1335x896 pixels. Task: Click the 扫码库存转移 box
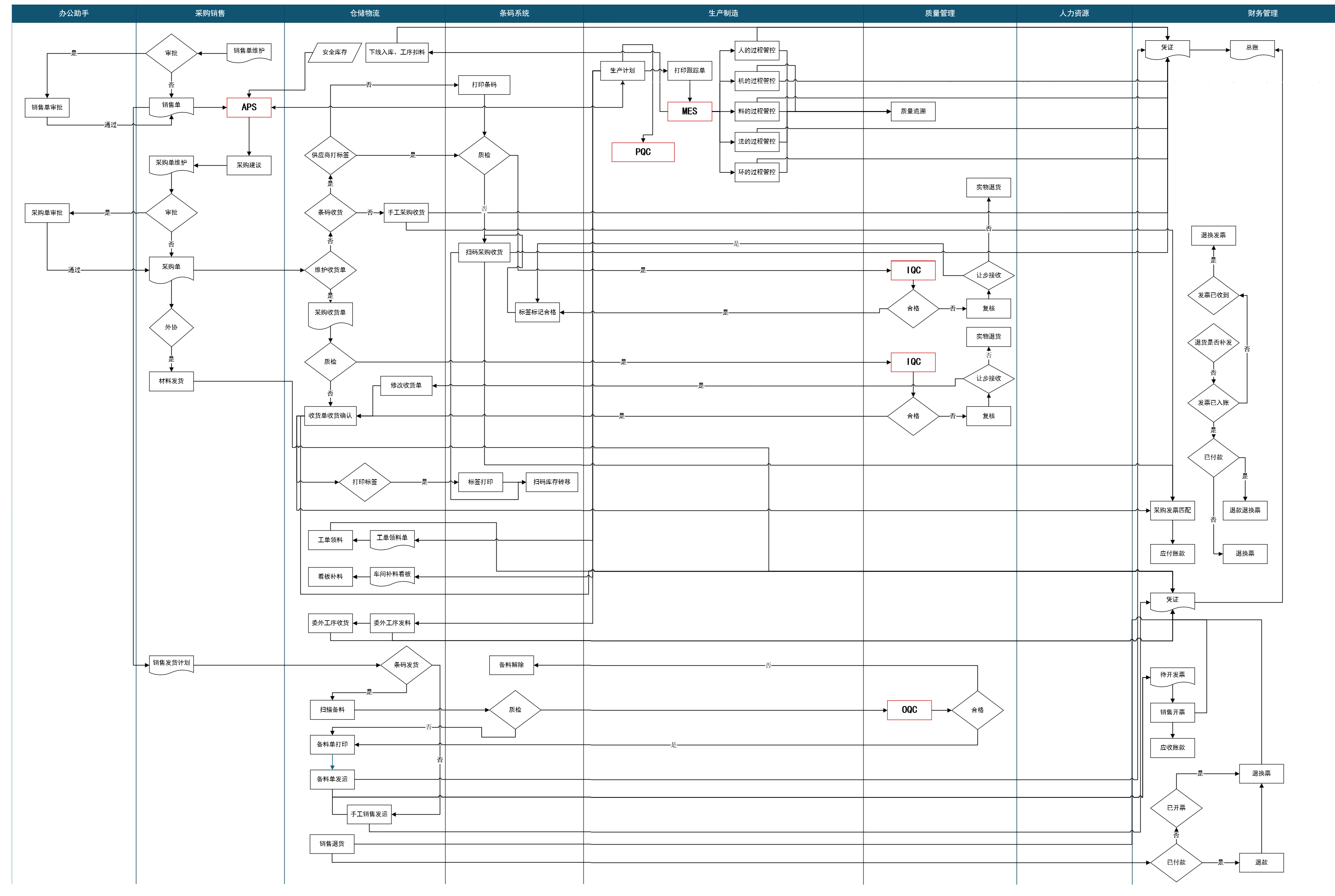click(x=552, y=482)
